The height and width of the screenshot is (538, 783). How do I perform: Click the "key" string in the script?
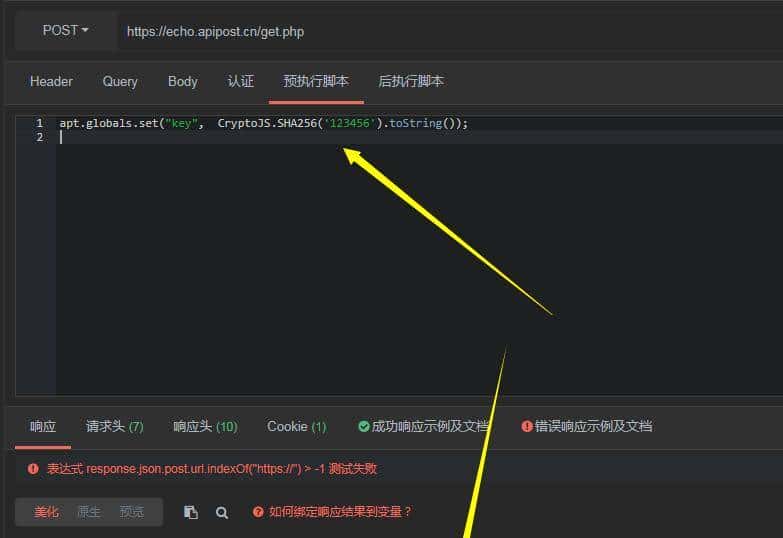point(181,123)
